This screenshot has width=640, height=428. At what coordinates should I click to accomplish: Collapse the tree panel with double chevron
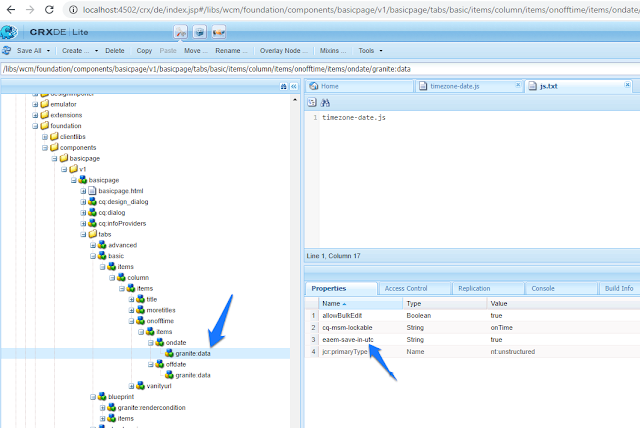pos(294,86)
